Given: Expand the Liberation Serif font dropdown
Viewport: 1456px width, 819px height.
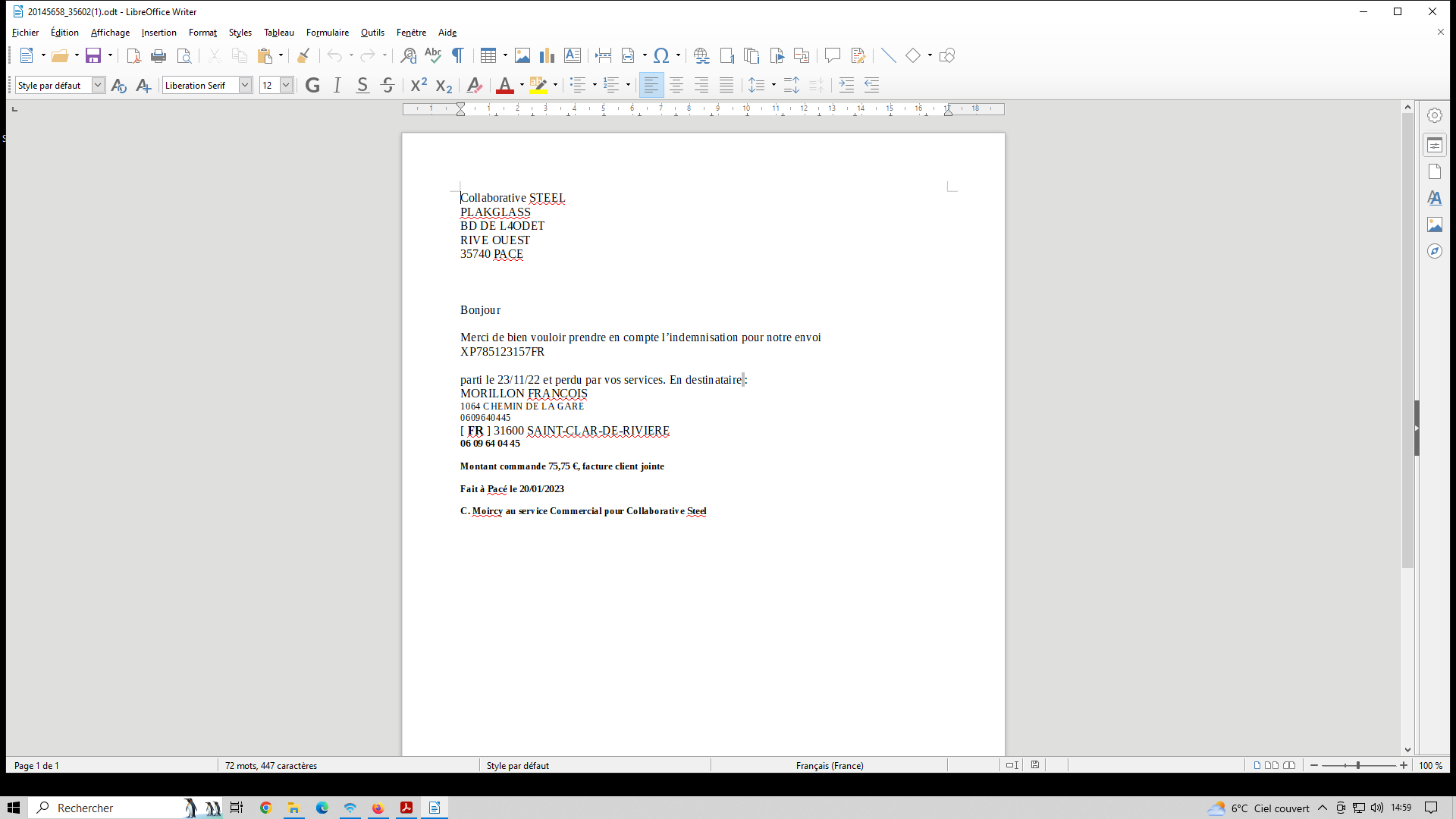Looking at the screenshot, I should coord(245,85).
